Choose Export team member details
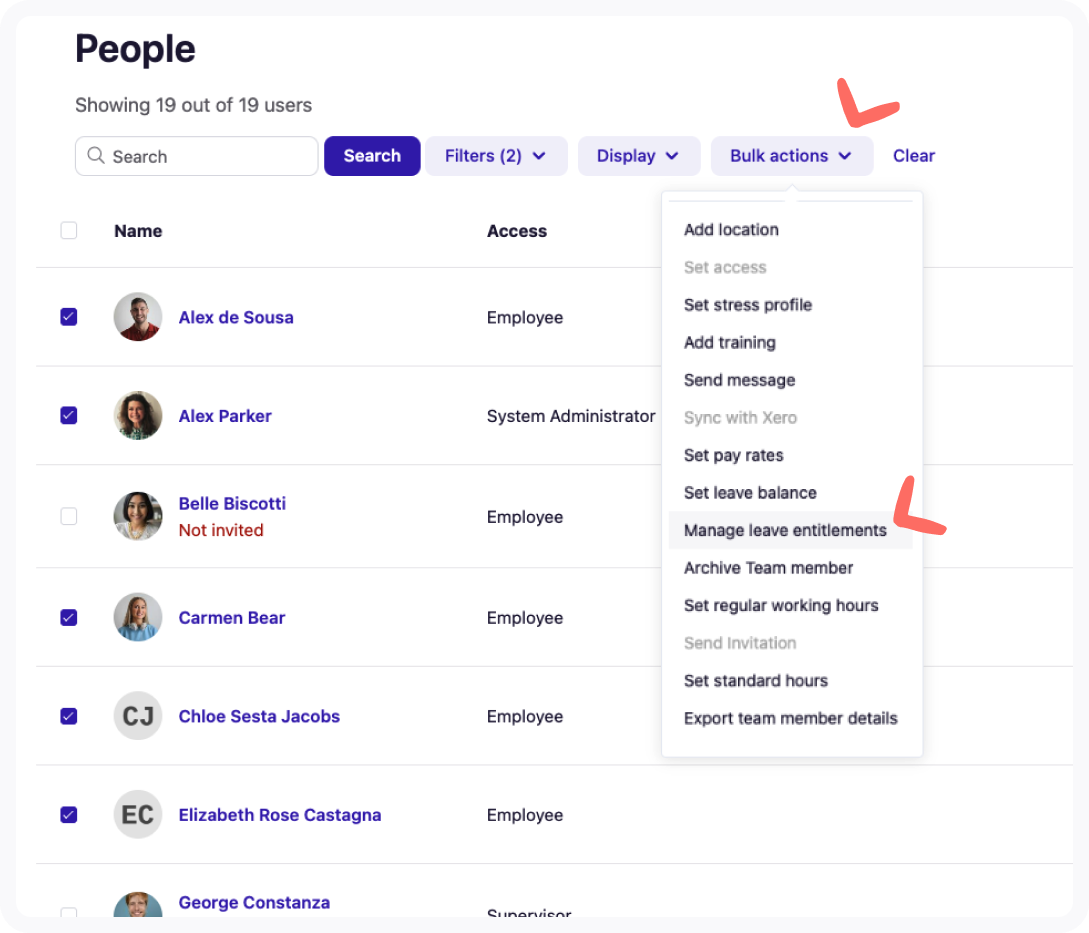The image size is (1089, 933). click(790, 718)
